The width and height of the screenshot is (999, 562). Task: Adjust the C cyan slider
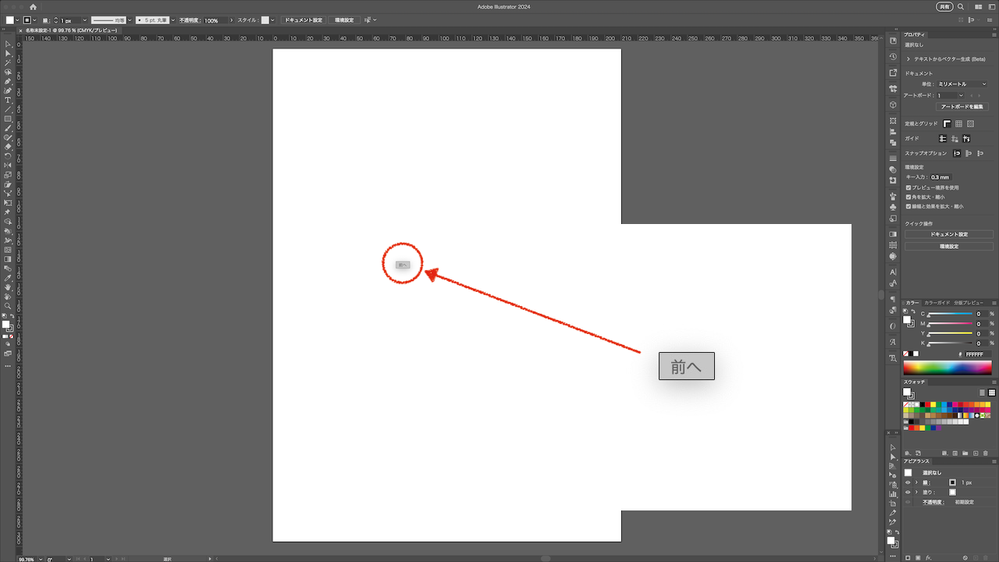[950, 314]
